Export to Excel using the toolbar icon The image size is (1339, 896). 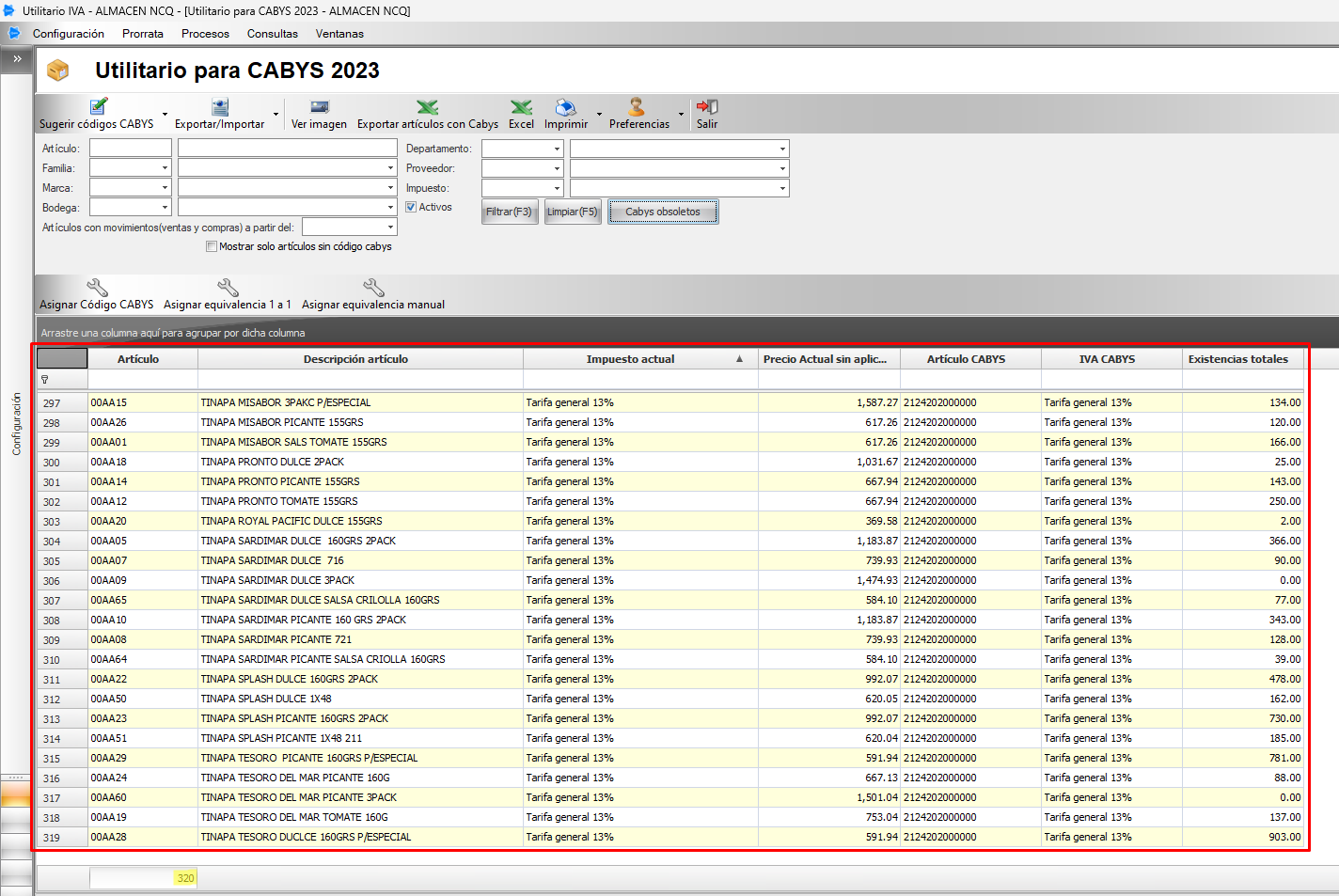point(521,107)
